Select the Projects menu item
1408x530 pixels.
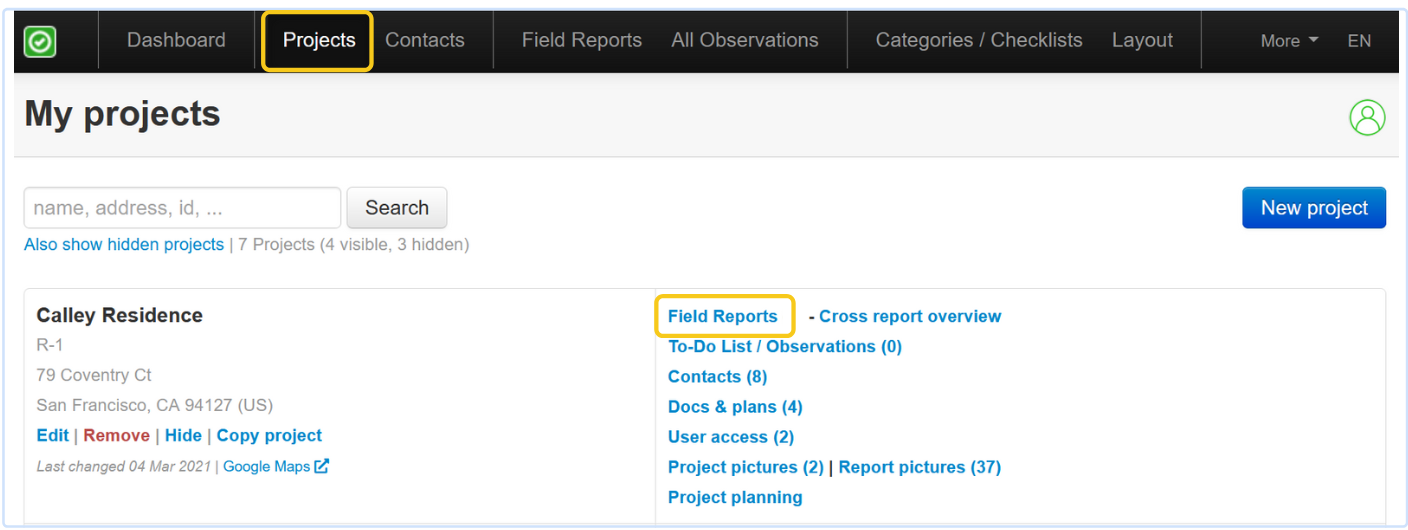click(x=319, y=40)
